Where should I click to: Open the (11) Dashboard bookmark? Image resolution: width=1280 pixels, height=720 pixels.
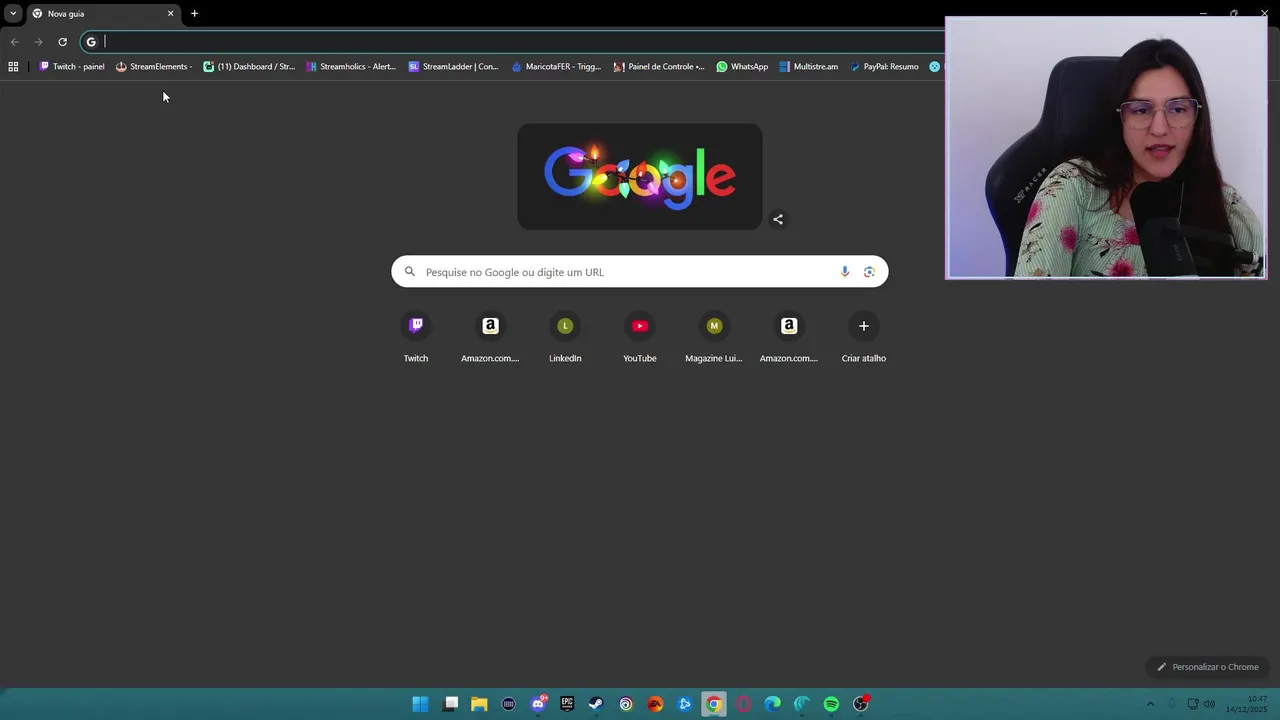249,67
